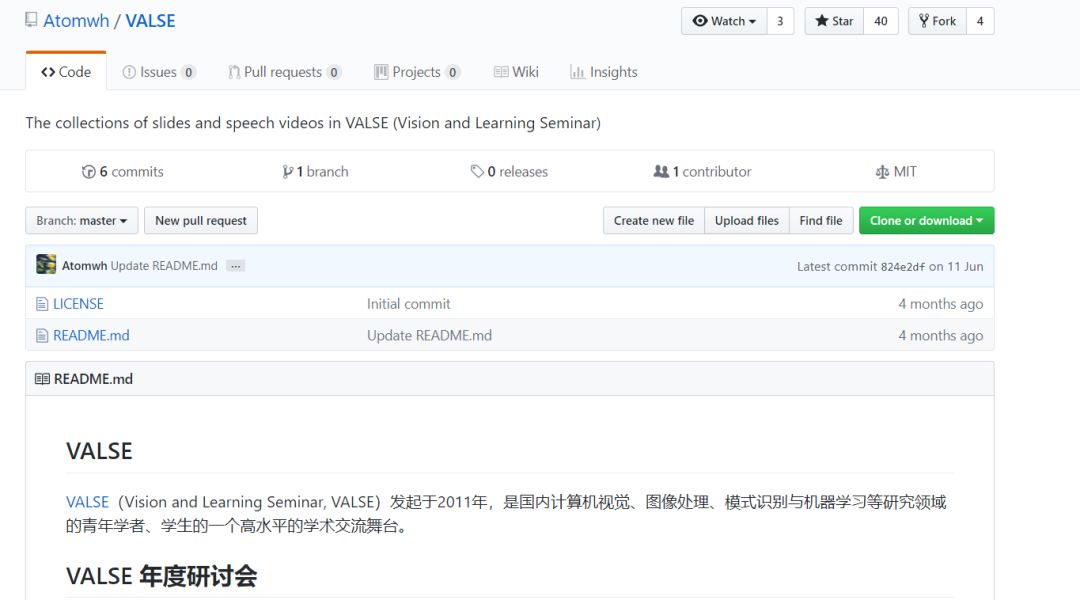
Task: Fork the repository
Action: (937, 21)
